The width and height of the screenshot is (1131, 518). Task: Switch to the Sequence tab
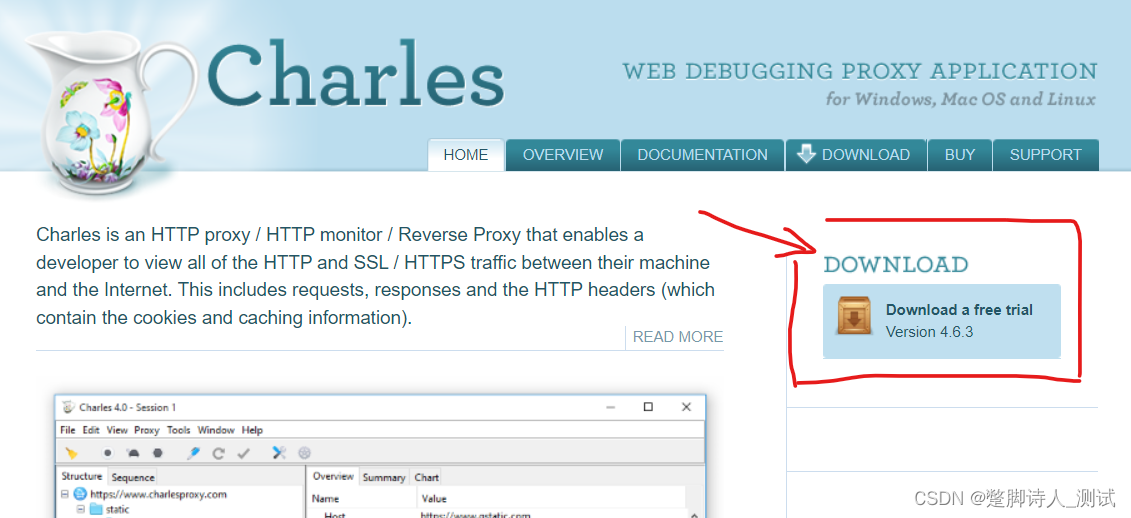tap(133, 477)
